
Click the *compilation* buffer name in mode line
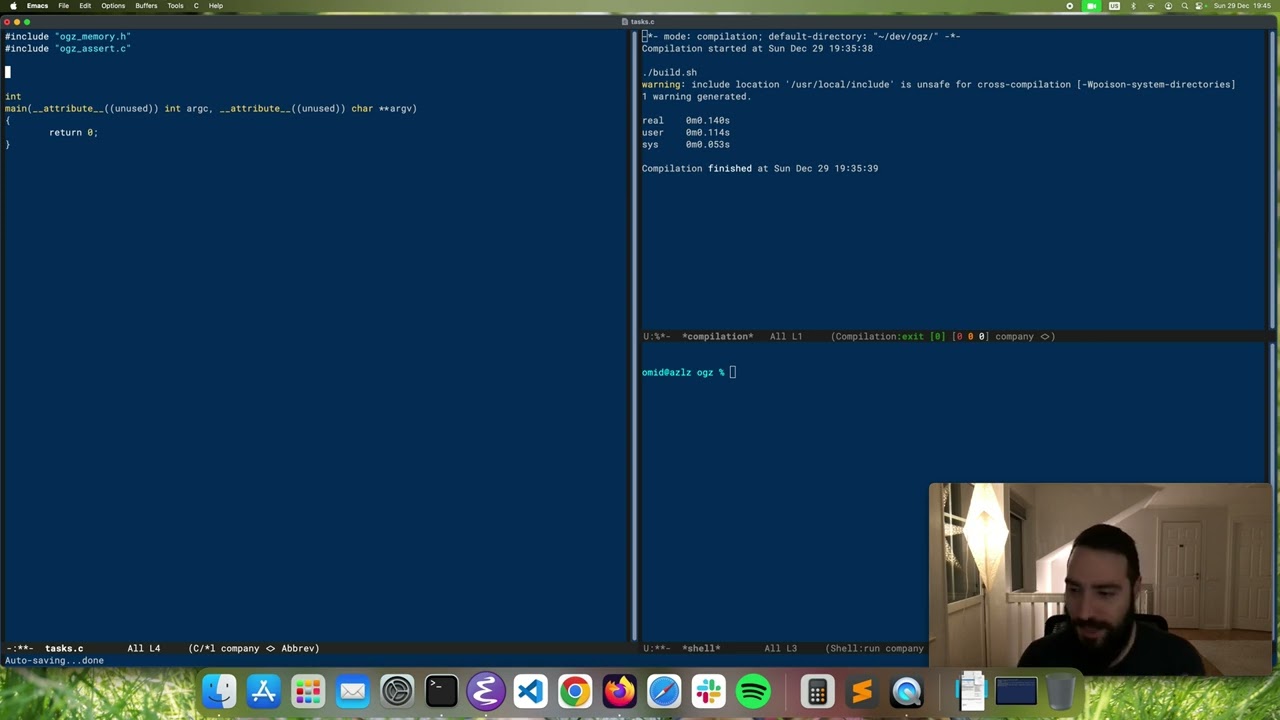[717, 336]
